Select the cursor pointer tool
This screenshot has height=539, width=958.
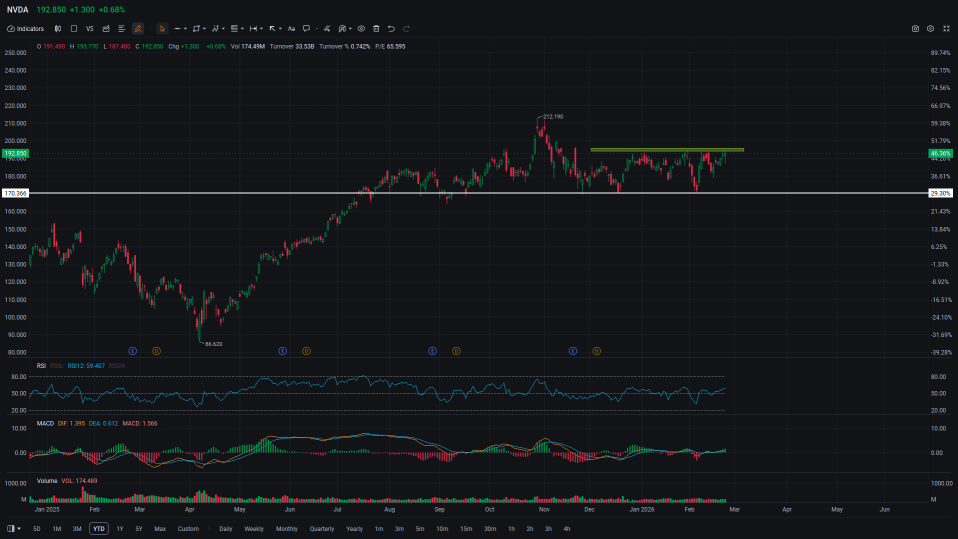(x=162, y=29)
